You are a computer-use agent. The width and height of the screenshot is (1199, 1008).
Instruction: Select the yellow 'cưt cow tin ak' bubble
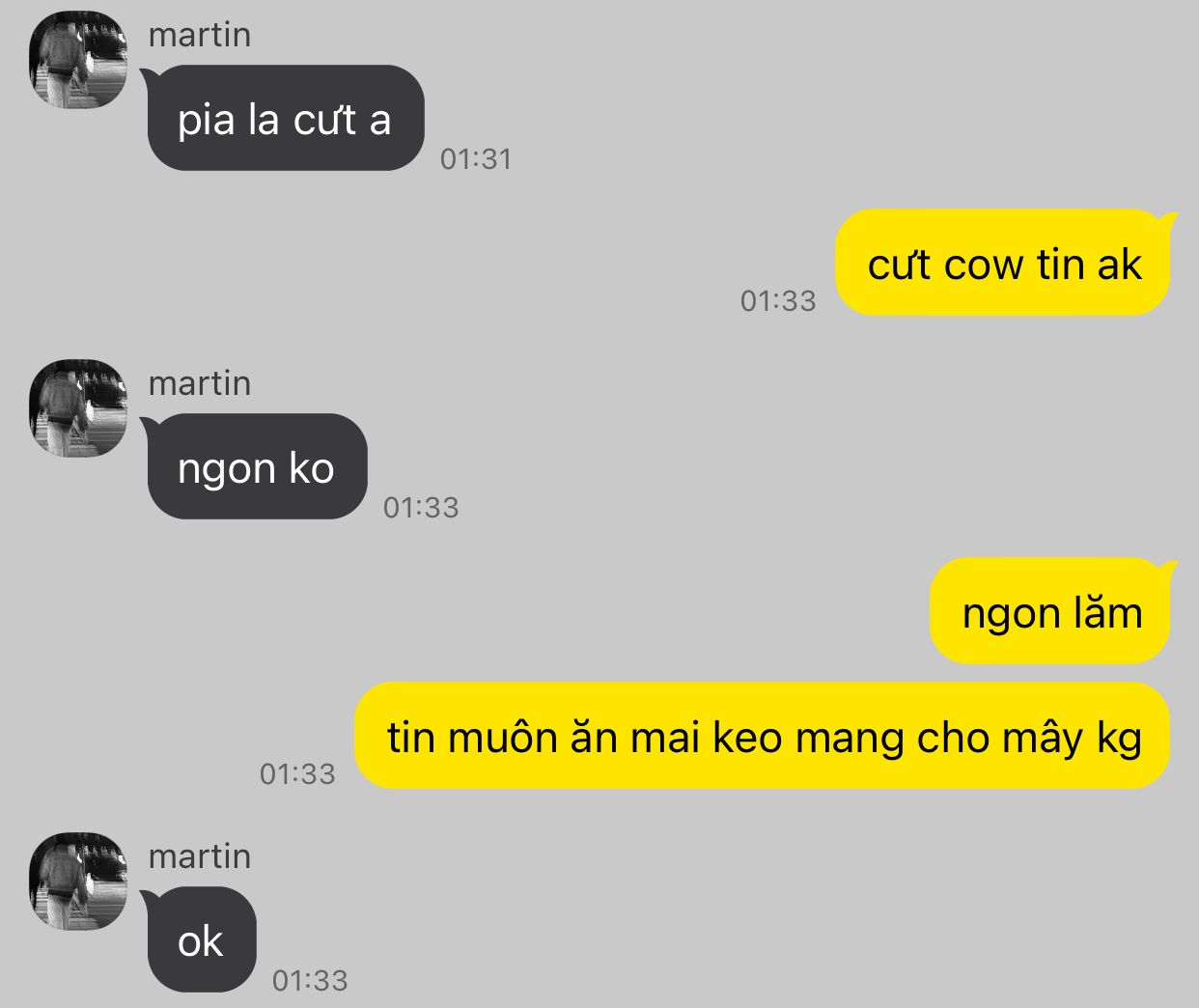click(x=1003, y=263)
